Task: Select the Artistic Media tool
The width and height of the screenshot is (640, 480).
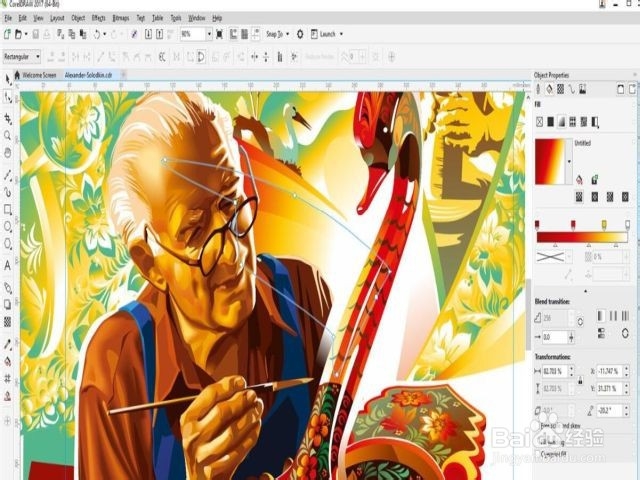Action: [x=7, y=192]
